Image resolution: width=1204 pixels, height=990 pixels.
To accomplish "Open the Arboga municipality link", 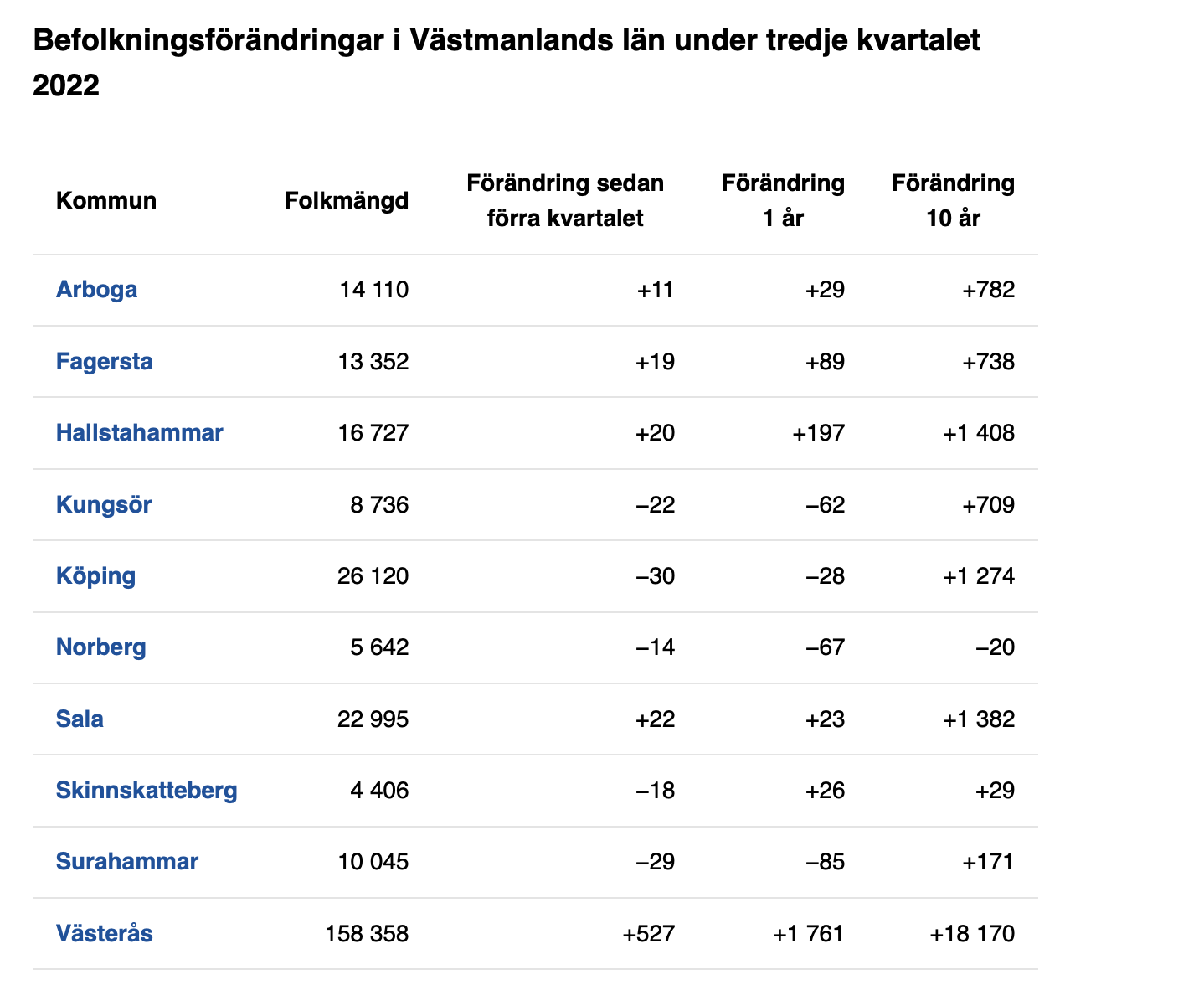I will (x=96, y=290).
